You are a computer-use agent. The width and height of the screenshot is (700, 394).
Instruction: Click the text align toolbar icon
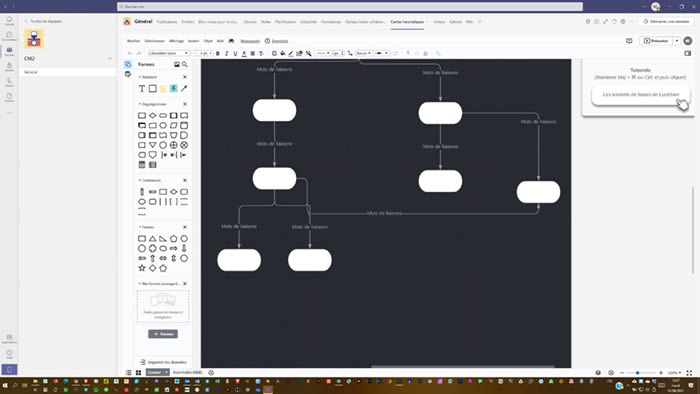pyautogui.click(x=253, y=54)
